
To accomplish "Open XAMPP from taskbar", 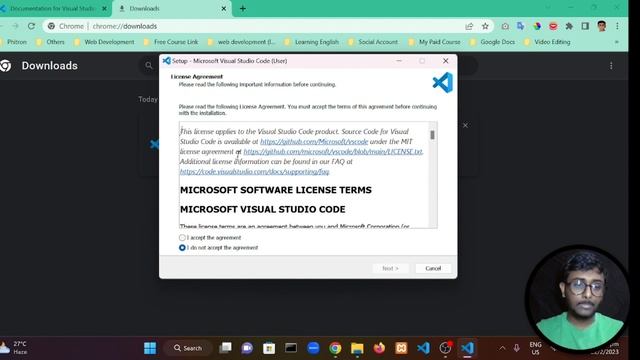I will (401, 348).
